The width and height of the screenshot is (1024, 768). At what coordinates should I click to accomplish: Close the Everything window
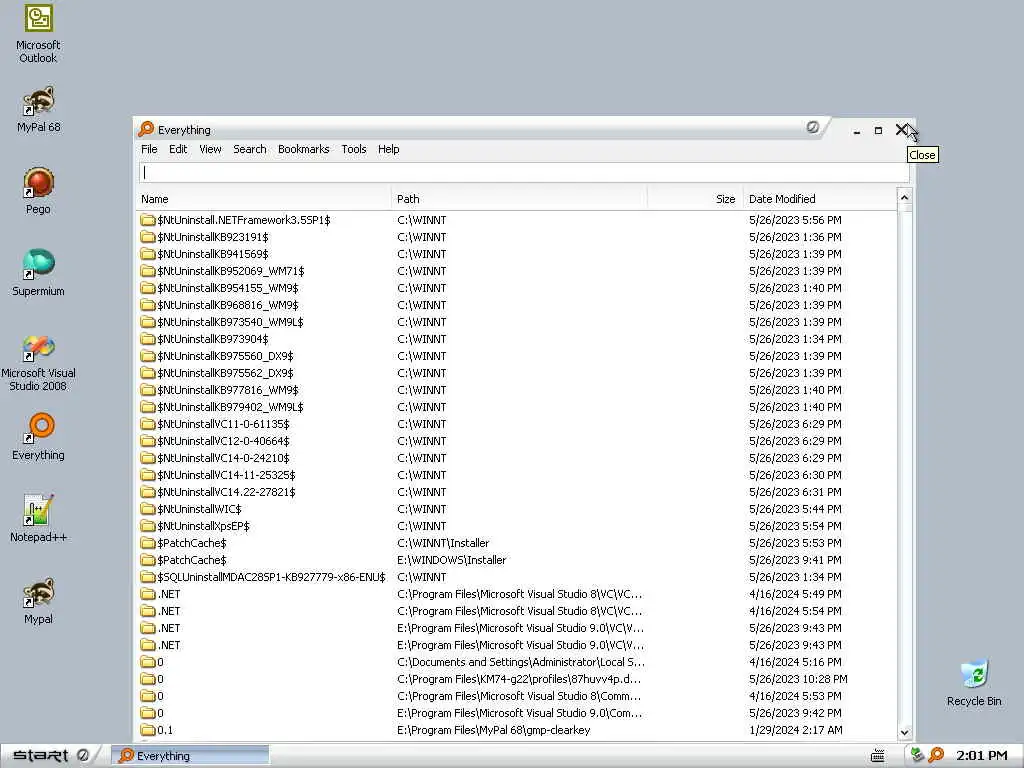pyautogui.click(x=901, y=130)
